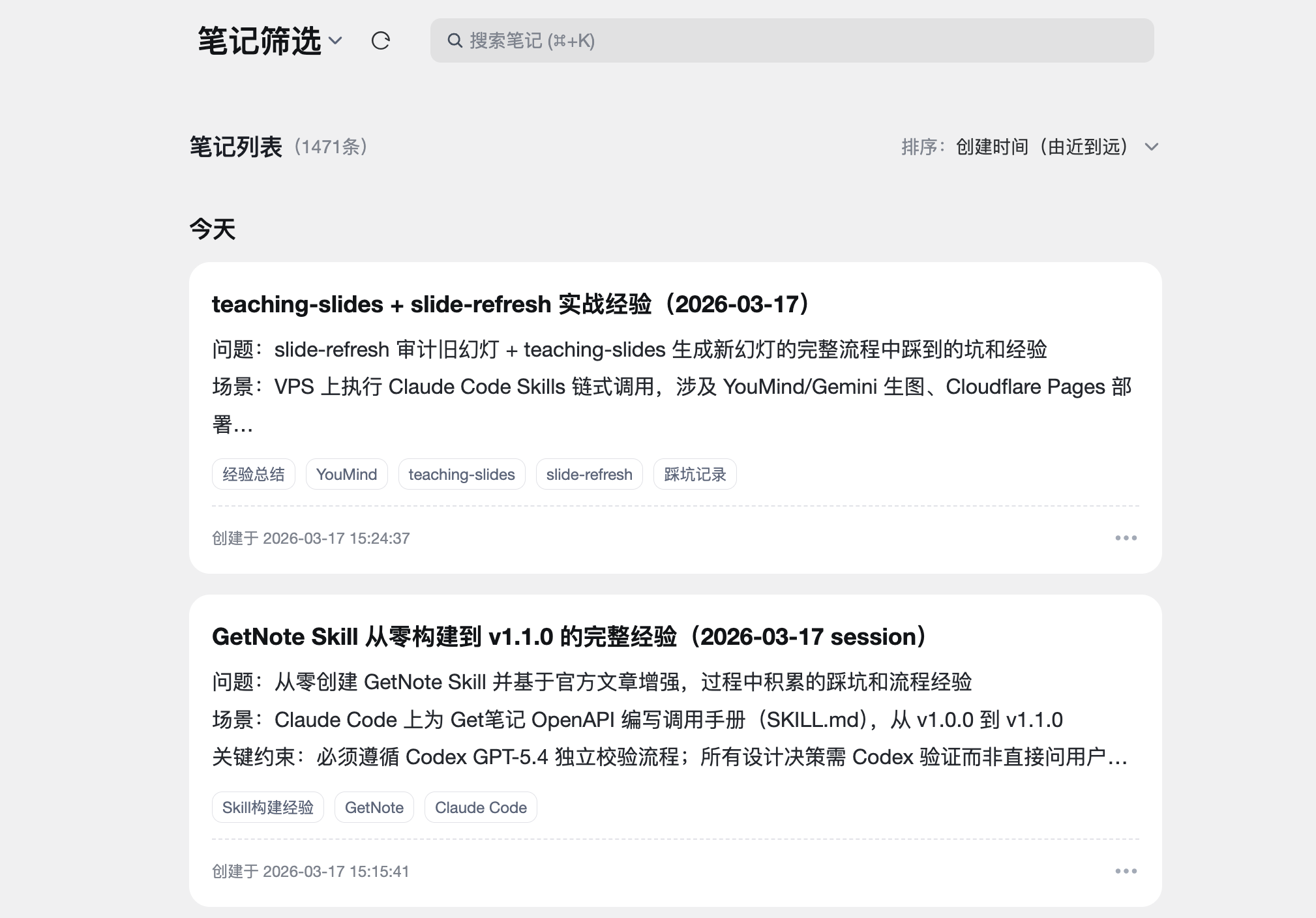This screenshot has width=1316, height=918.
Task: Open the GetNote Skill v1.1.0 note title
Action: pyautogui.click(x=570, y=637)
